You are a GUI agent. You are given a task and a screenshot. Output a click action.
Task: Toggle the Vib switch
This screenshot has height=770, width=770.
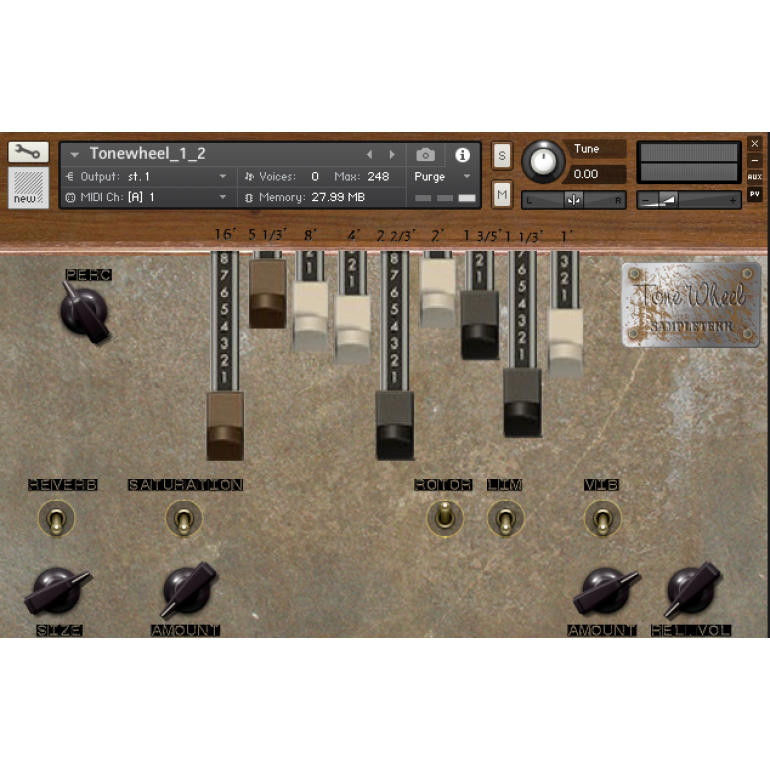[x=602, y=519]
